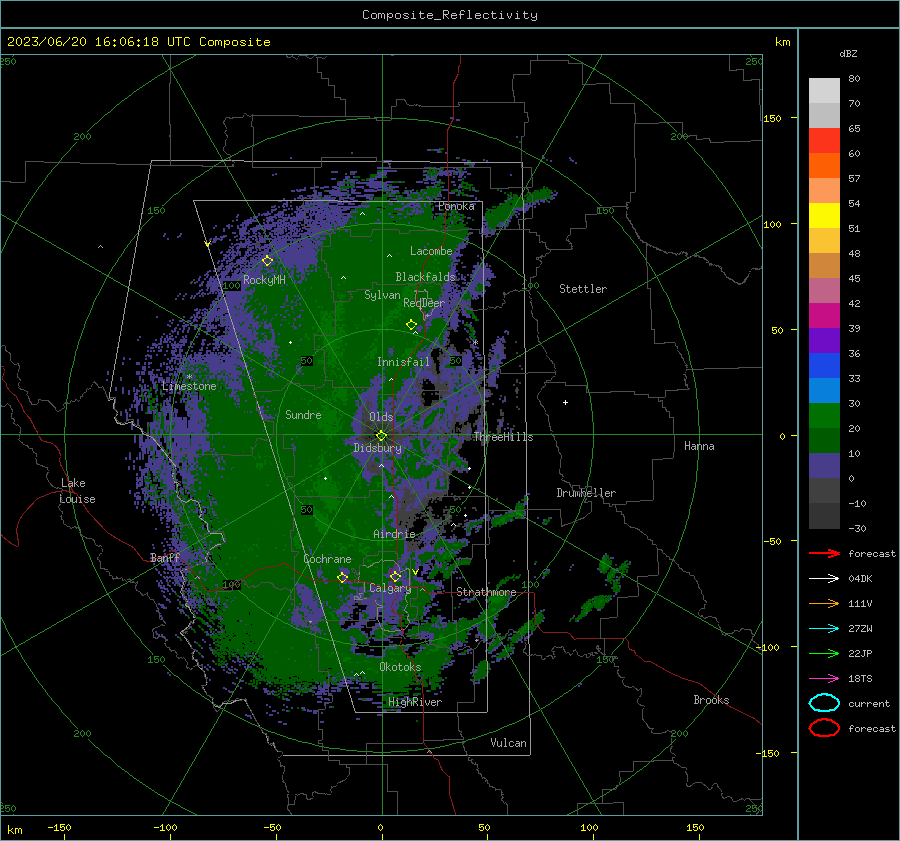This screenshot has height=841, width=900.
Task: Click the '27ZW' legend text
Action: [x=860, y=628]
